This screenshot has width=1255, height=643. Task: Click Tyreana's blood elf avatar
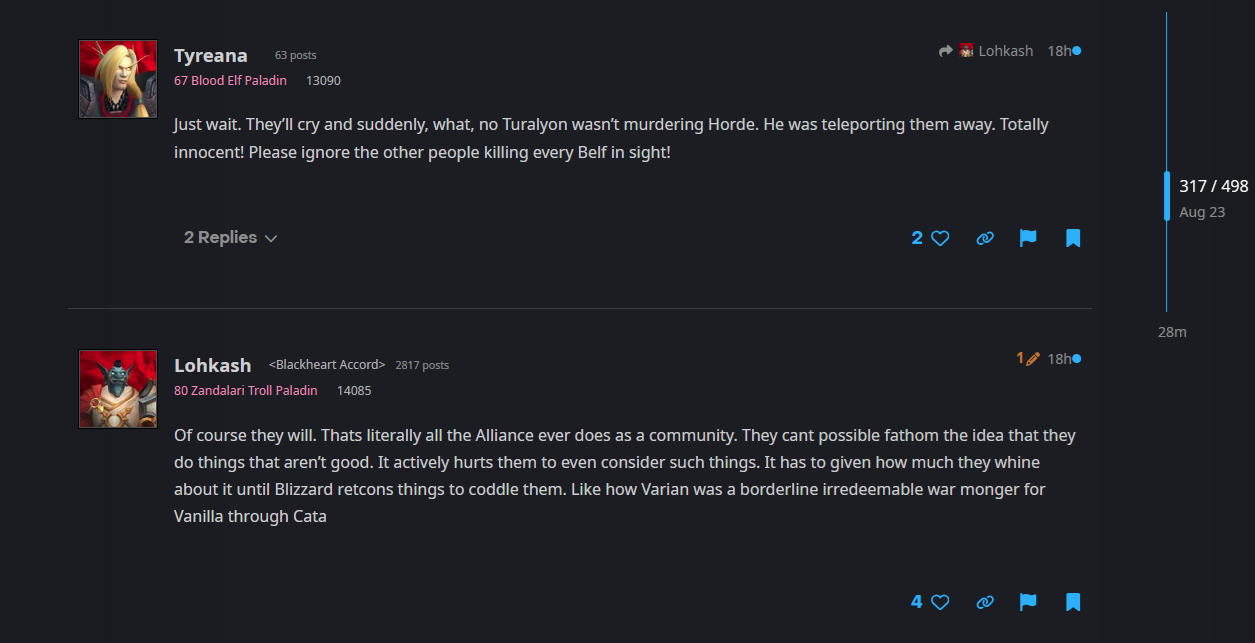tap(118, 79)
